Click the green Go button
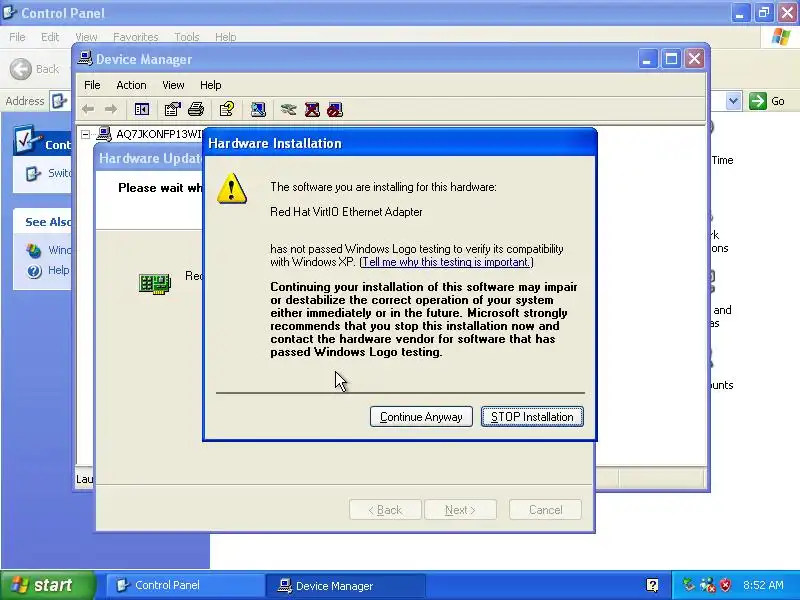Image resolution: width=800 pixels, height=600 pixels. (767, 101)
